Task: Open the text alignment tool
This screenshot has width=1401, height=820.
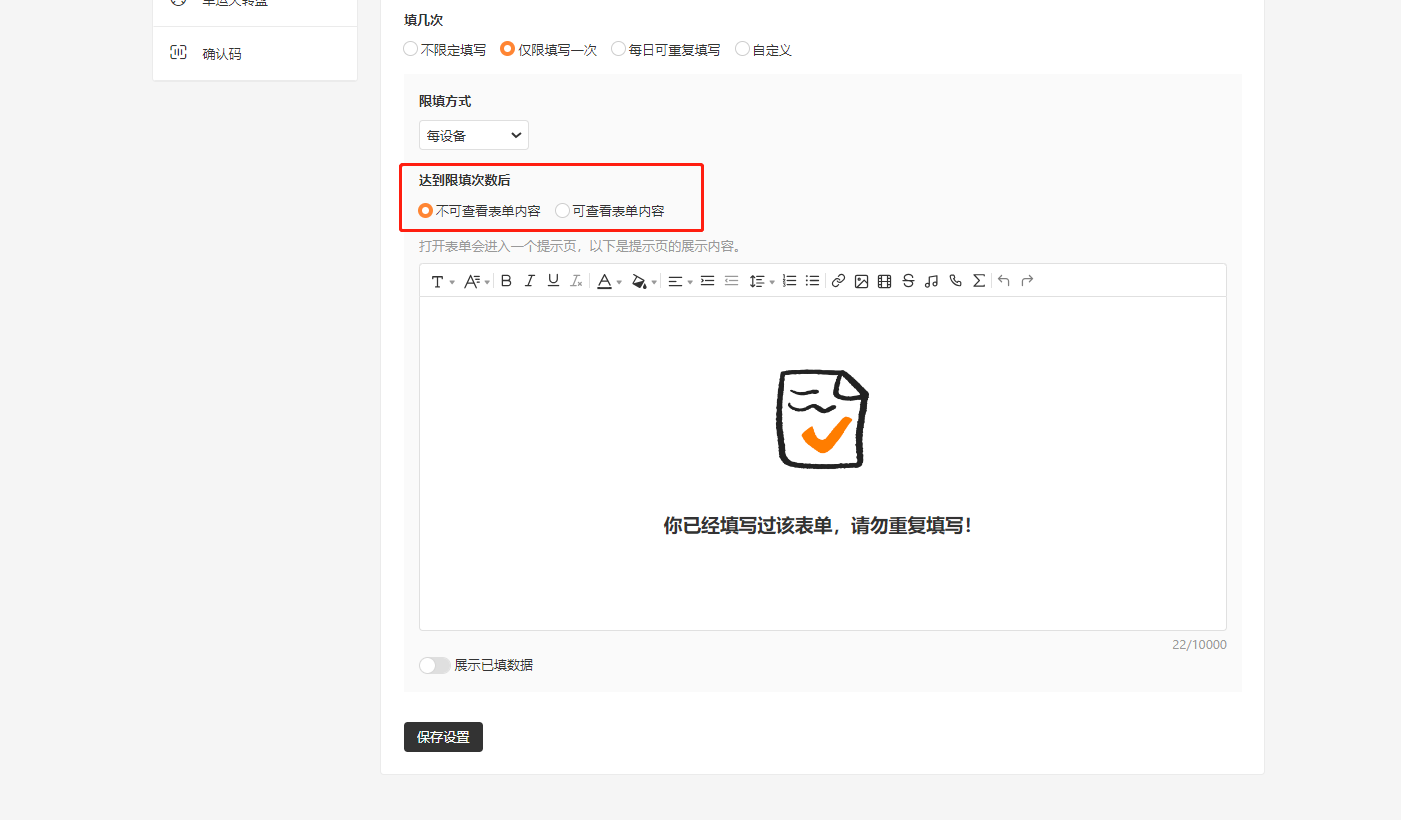Action: 675,282
